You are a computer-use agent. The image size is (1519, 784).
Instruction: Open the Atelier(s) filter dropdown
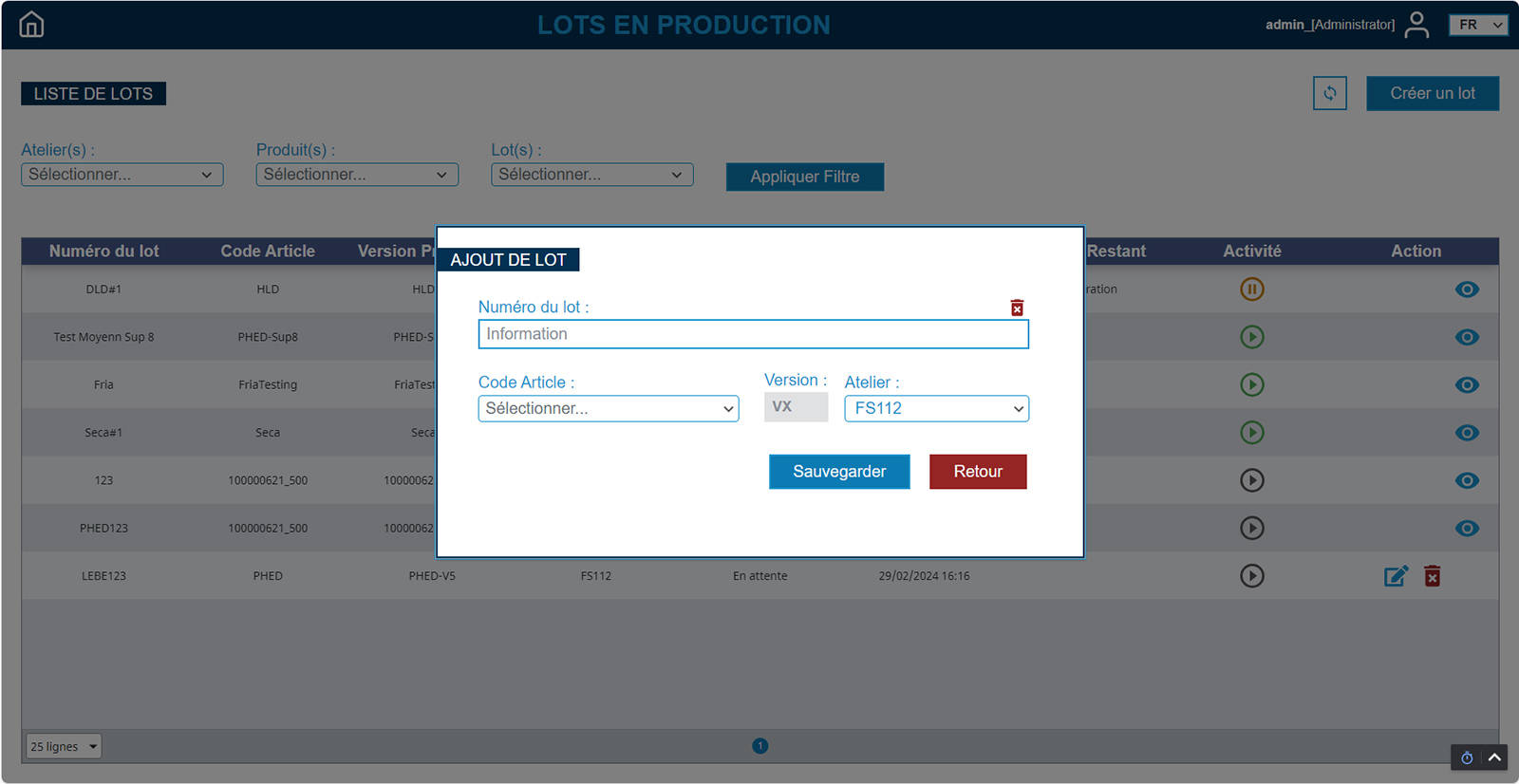[122, 175]
